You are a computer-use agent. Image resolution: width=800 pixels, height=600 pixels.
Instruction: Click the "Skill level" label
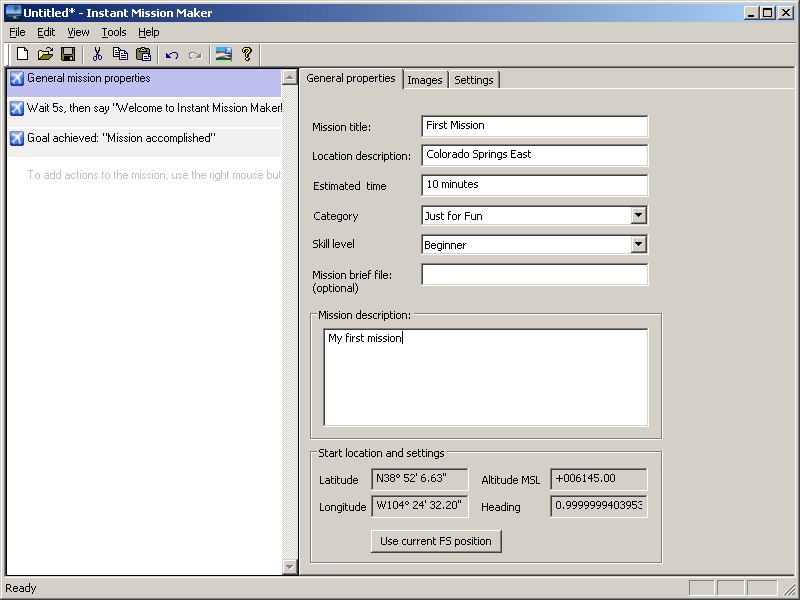(333, 244)
